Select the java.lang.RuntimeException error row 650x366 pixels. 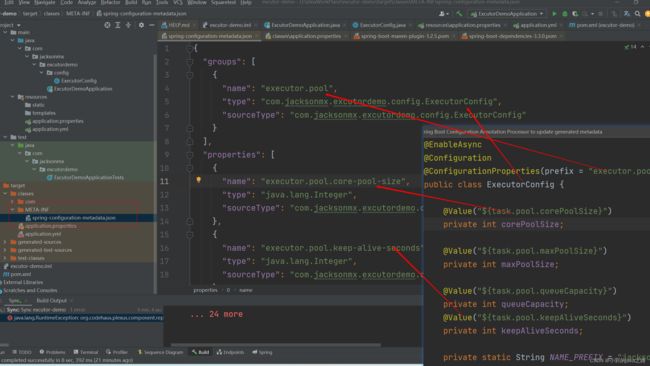coord(82,318)
